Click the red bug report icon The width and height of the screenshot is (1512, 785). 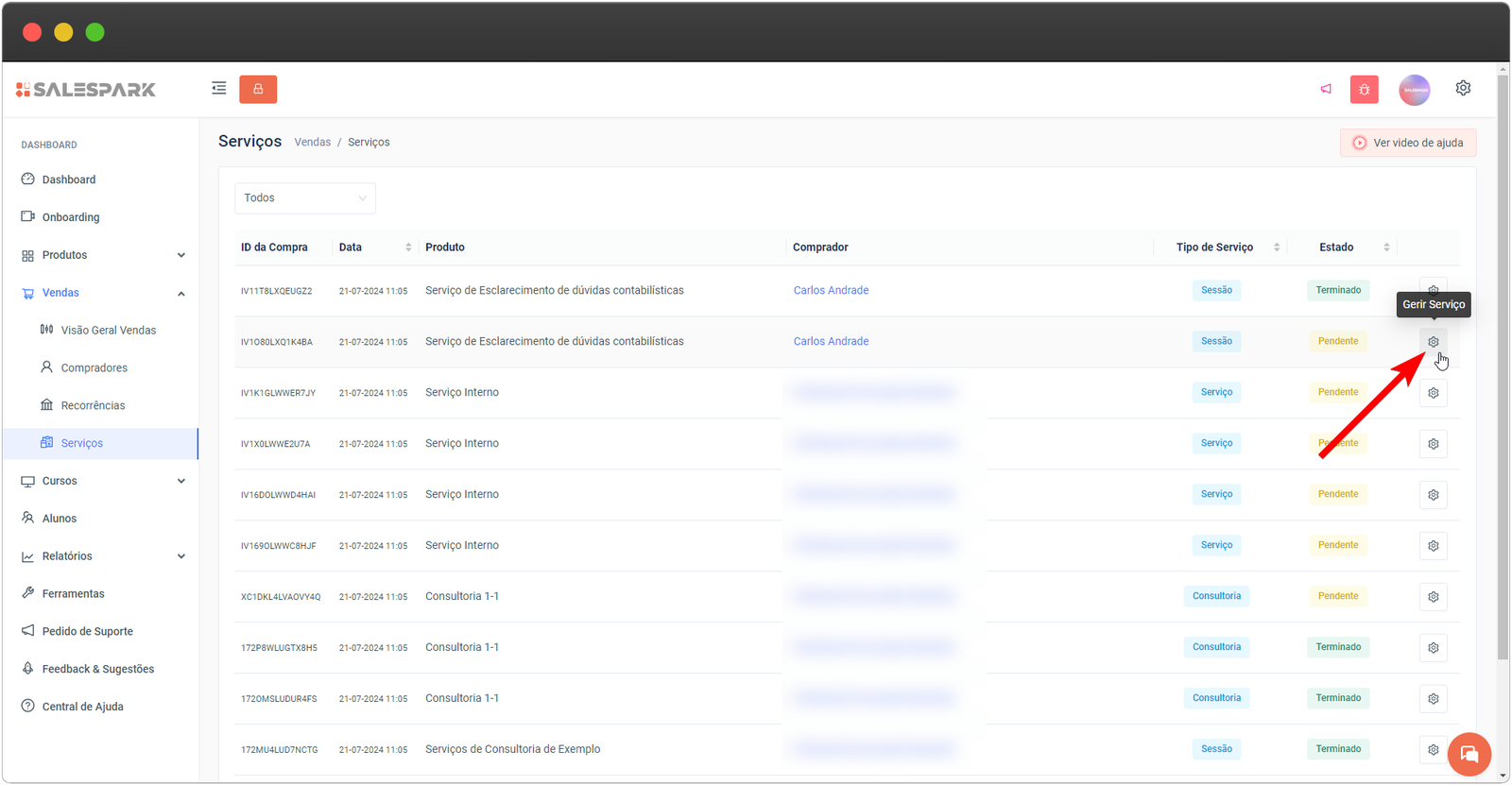(x=1364, y=90)
